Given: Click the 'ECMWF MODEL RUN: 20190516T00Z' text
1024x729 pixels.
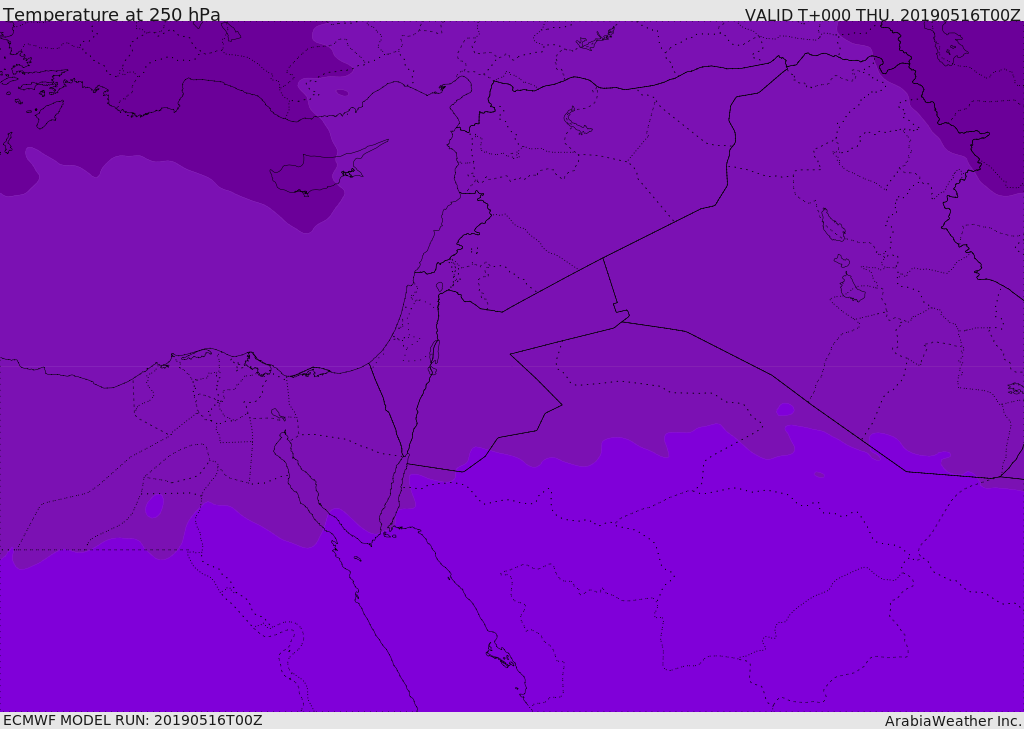Looking at the screenshot, I should [x=133, y=720].
